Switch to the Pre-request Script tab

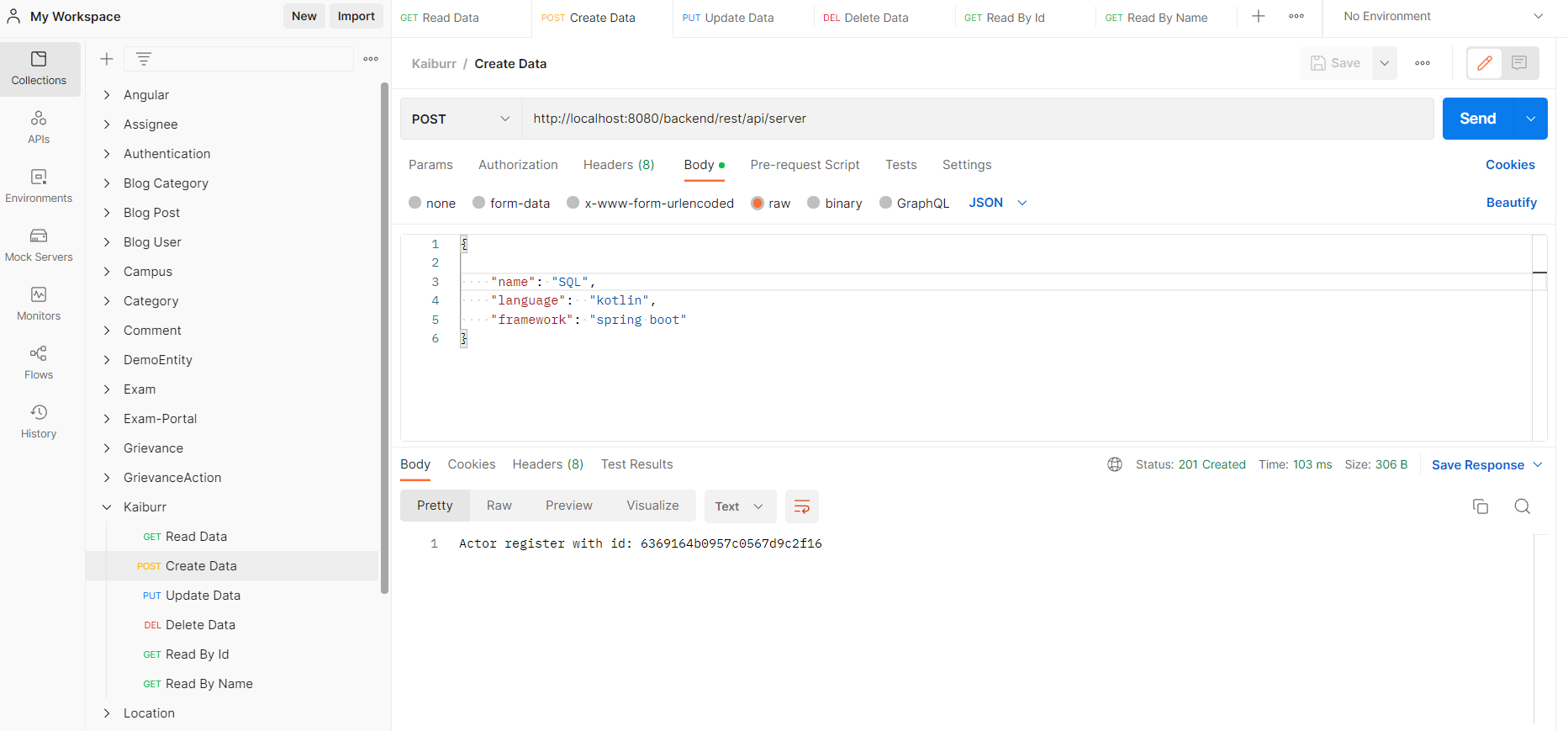pyautogui.click(x=805, y=165)
